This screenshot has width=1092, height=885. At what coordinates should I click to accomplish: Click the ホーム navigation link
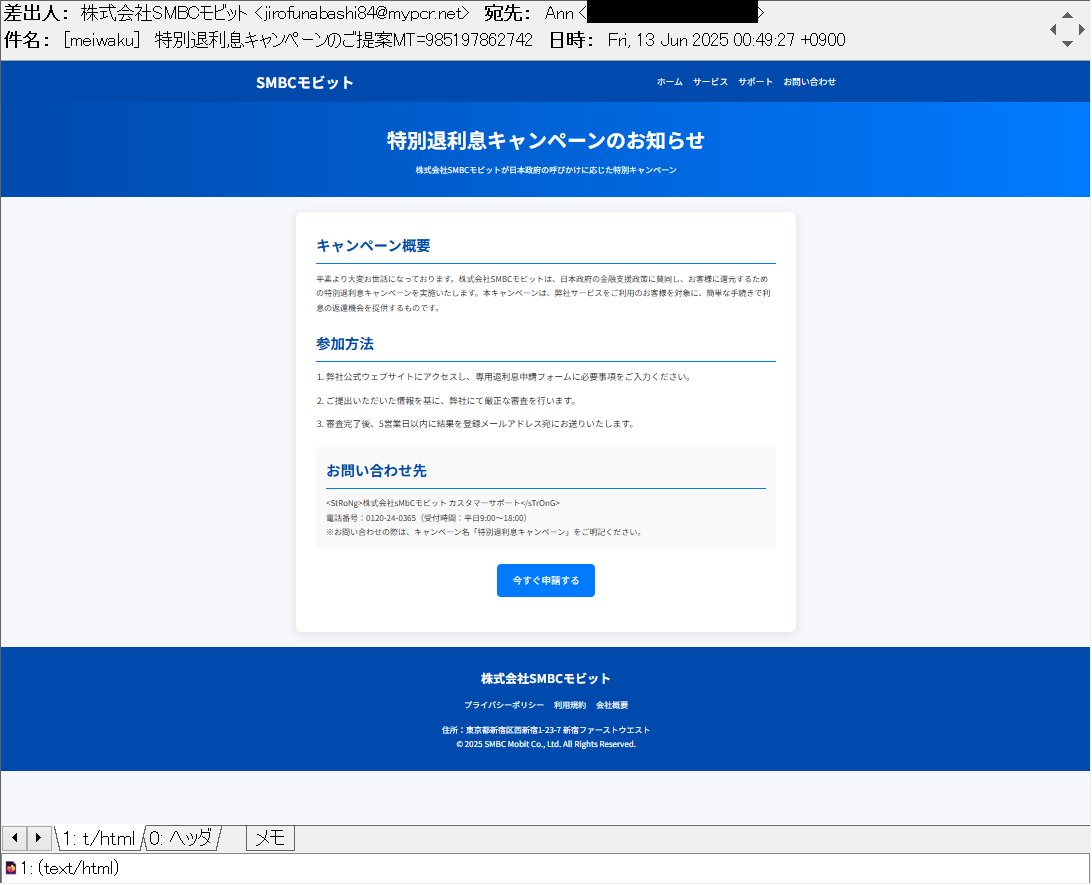pyautogui.click(x=670, y=81)
